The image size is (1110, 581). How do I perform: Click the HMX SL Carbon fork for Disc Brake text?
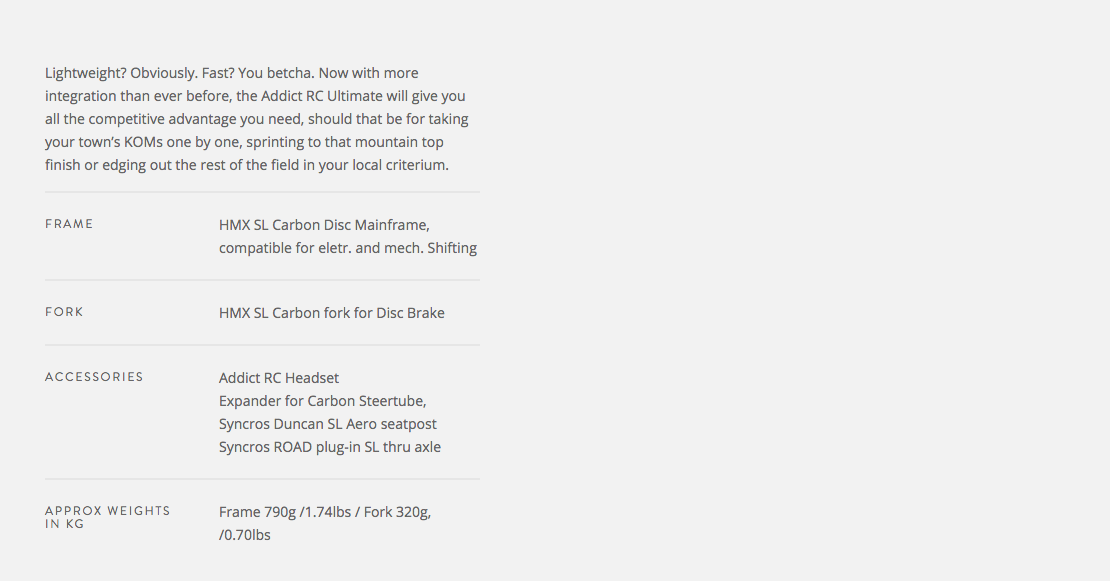pyautogui.click(x=331, y=313)
